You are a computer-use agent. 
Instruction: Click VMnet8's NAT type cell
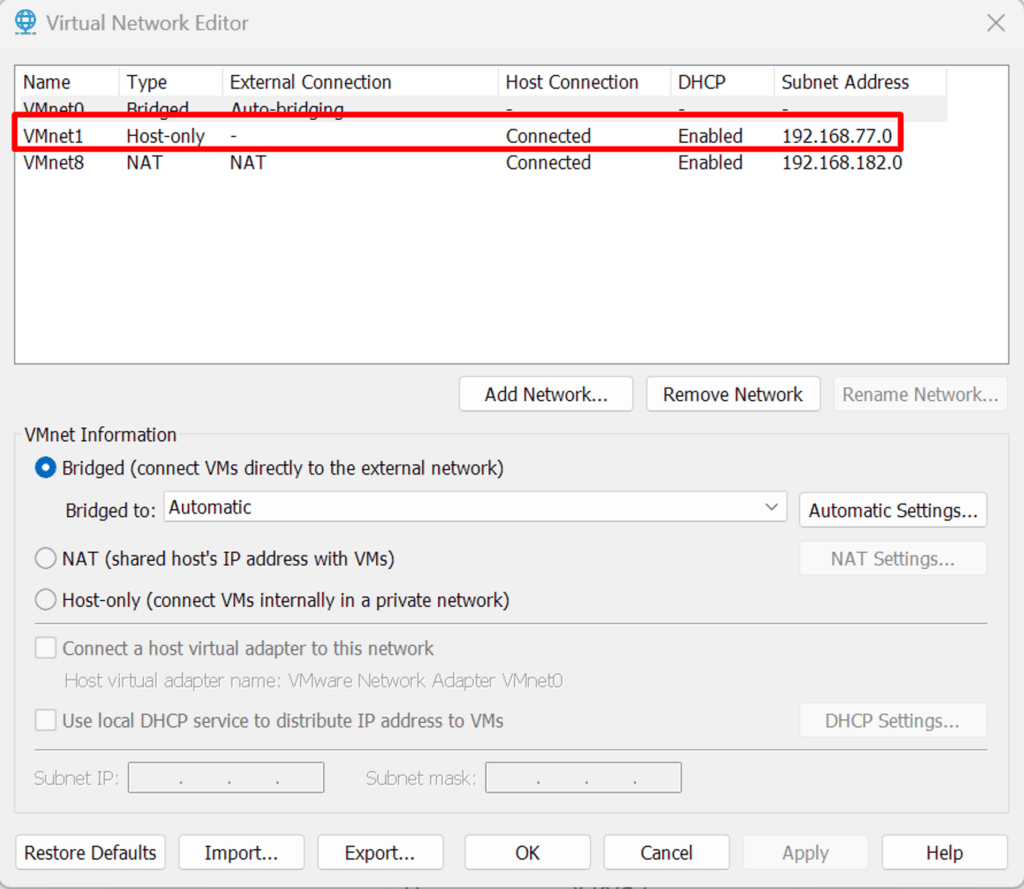pos(144,162)
